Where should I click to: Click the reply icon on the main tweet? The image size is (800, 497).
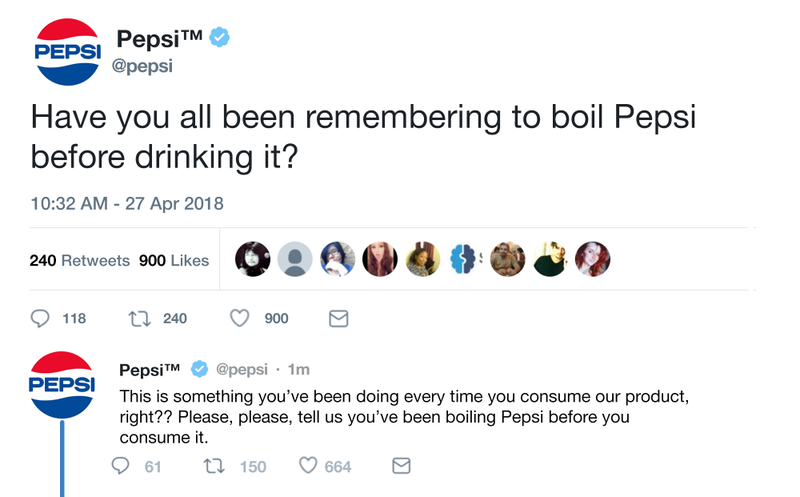pos(40,318)
